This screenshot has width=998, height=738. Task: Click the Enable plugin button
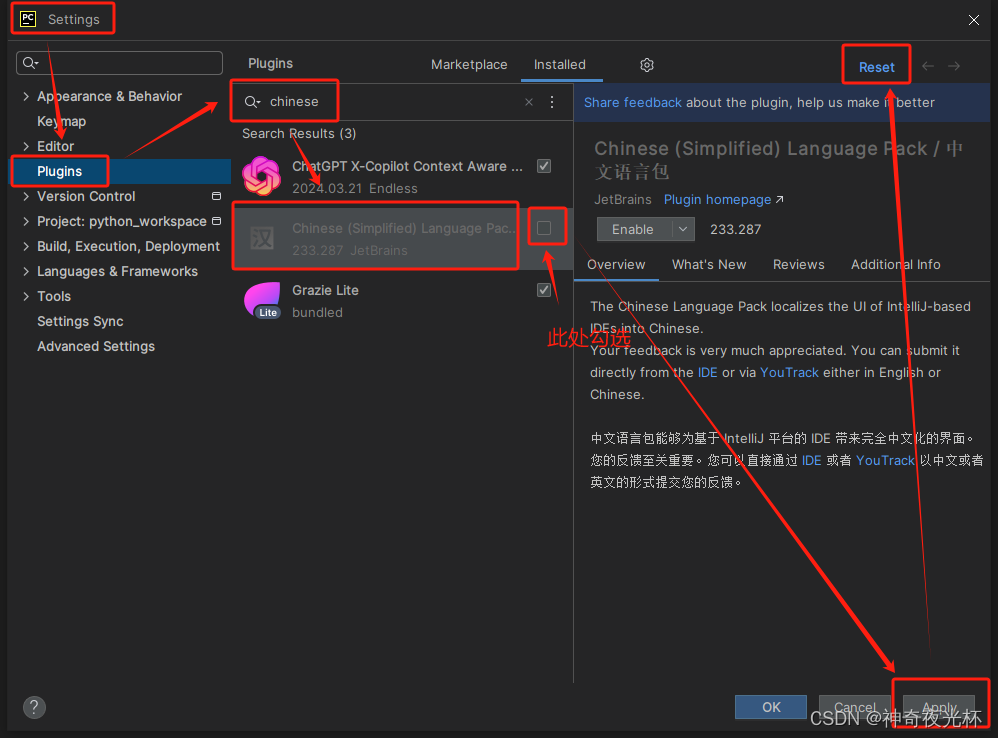[x=633, y=229]
